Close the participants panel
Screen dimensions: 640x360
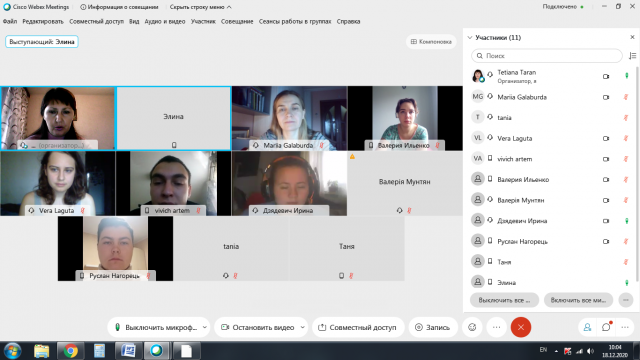coord(632,37)
